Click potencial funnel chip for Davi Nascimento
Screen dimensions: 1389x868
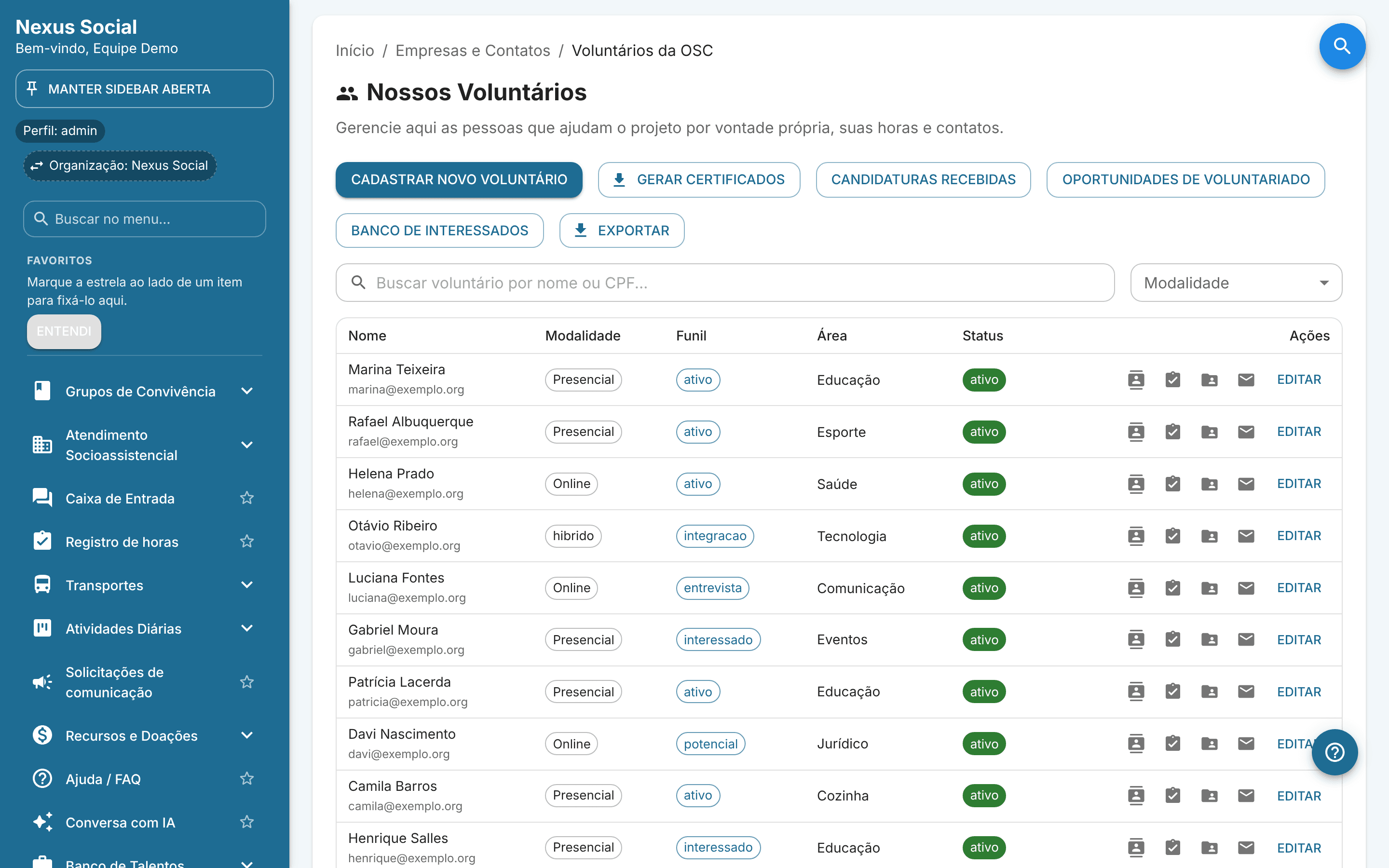pyautogui.click(x=710, y=744)
